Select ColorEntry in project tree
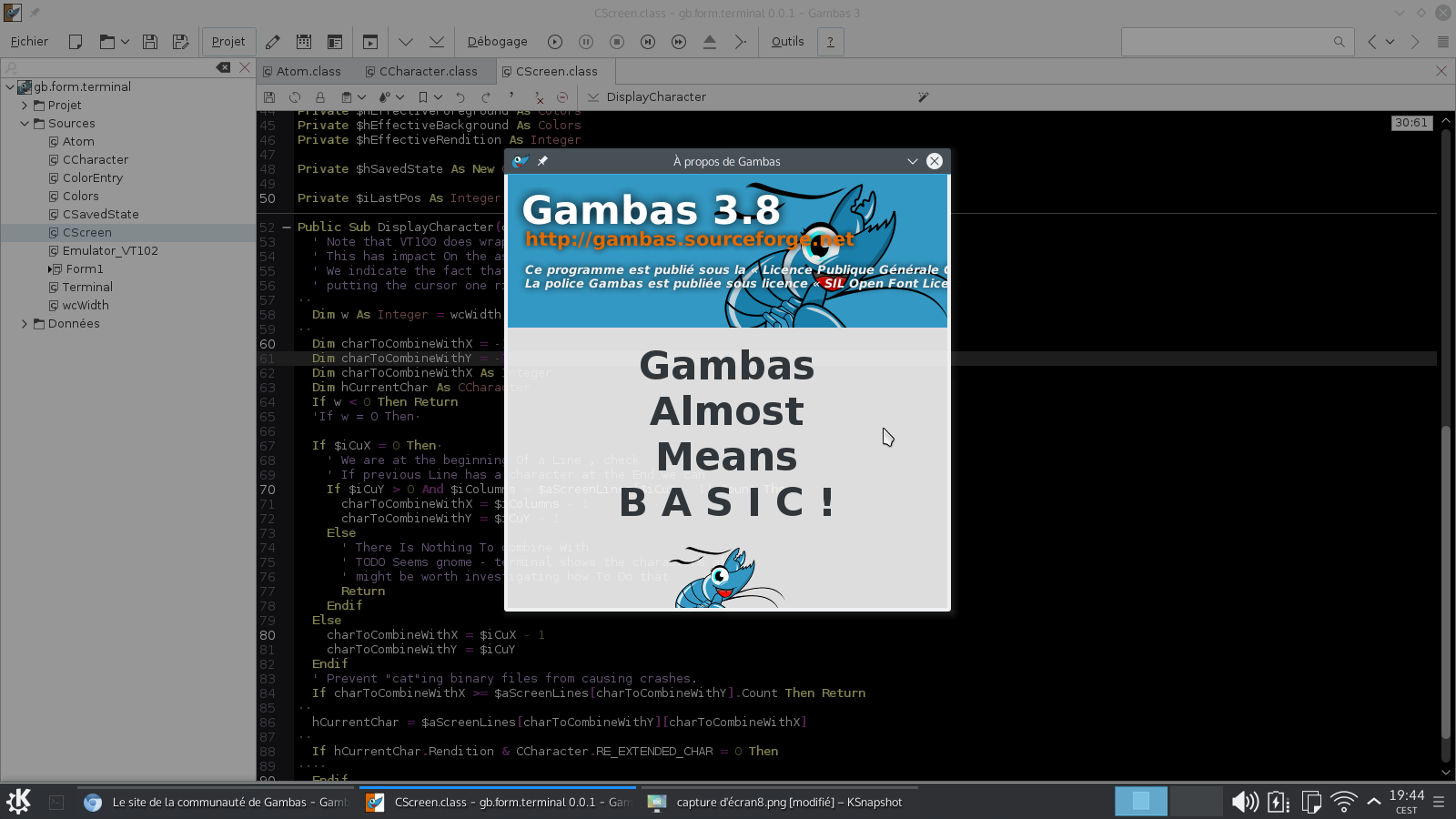 click(92, 178)
